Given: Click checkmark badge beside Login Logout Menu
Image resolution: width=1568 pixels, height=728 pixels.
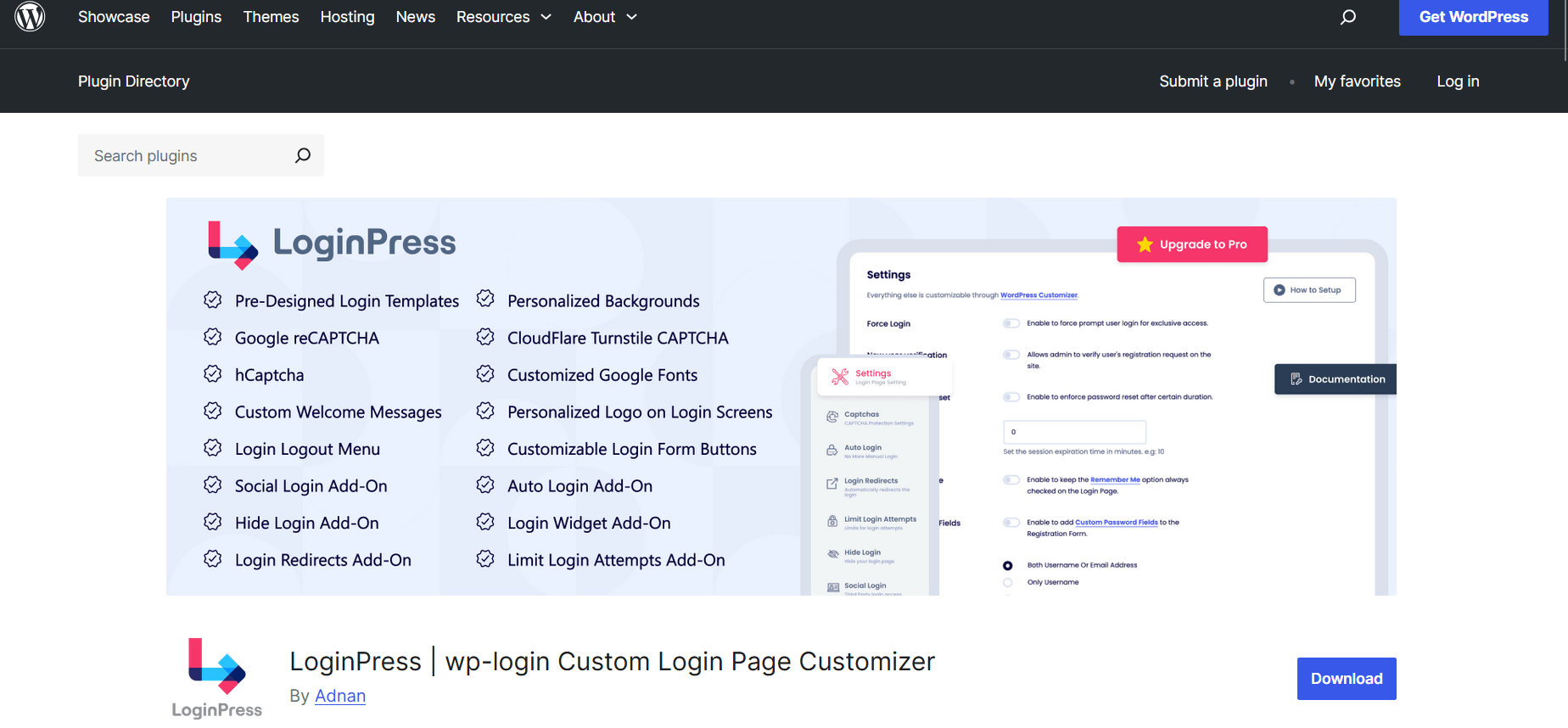Looking at the screenshot, I should (x=213, y=448).
